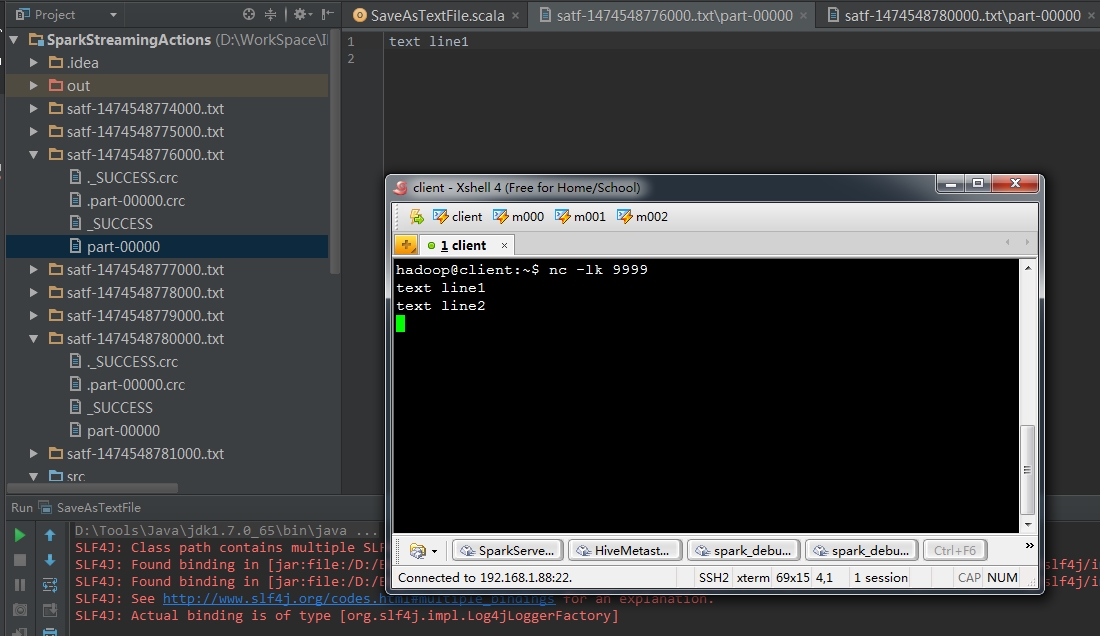Expand satf-1474548774000..txt folder

pyautogui.click(x=33, y=109)
